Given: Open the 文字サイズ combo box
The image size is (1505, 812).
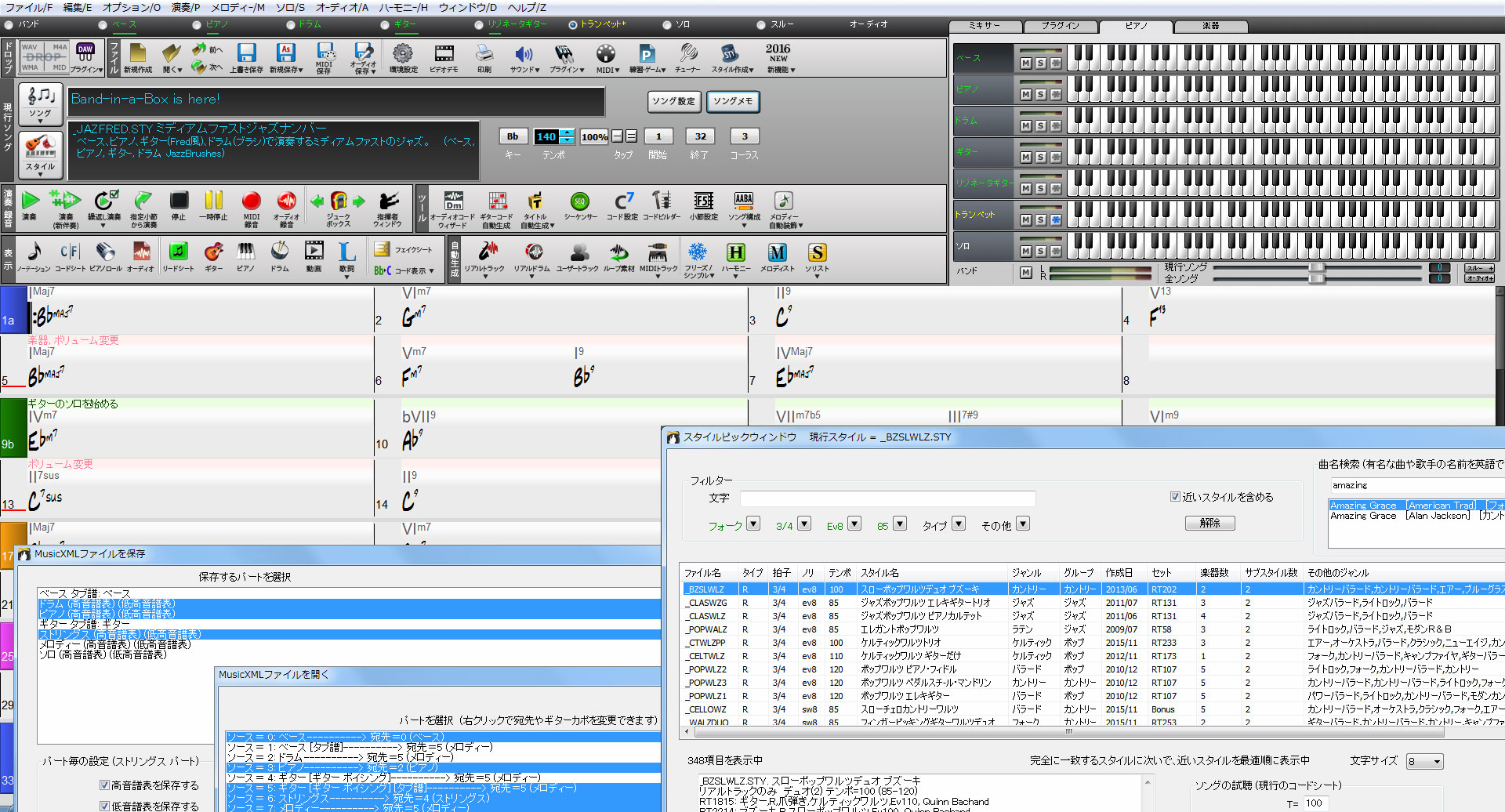Looking at the screenshot, I should click(x=1424, y=761).
